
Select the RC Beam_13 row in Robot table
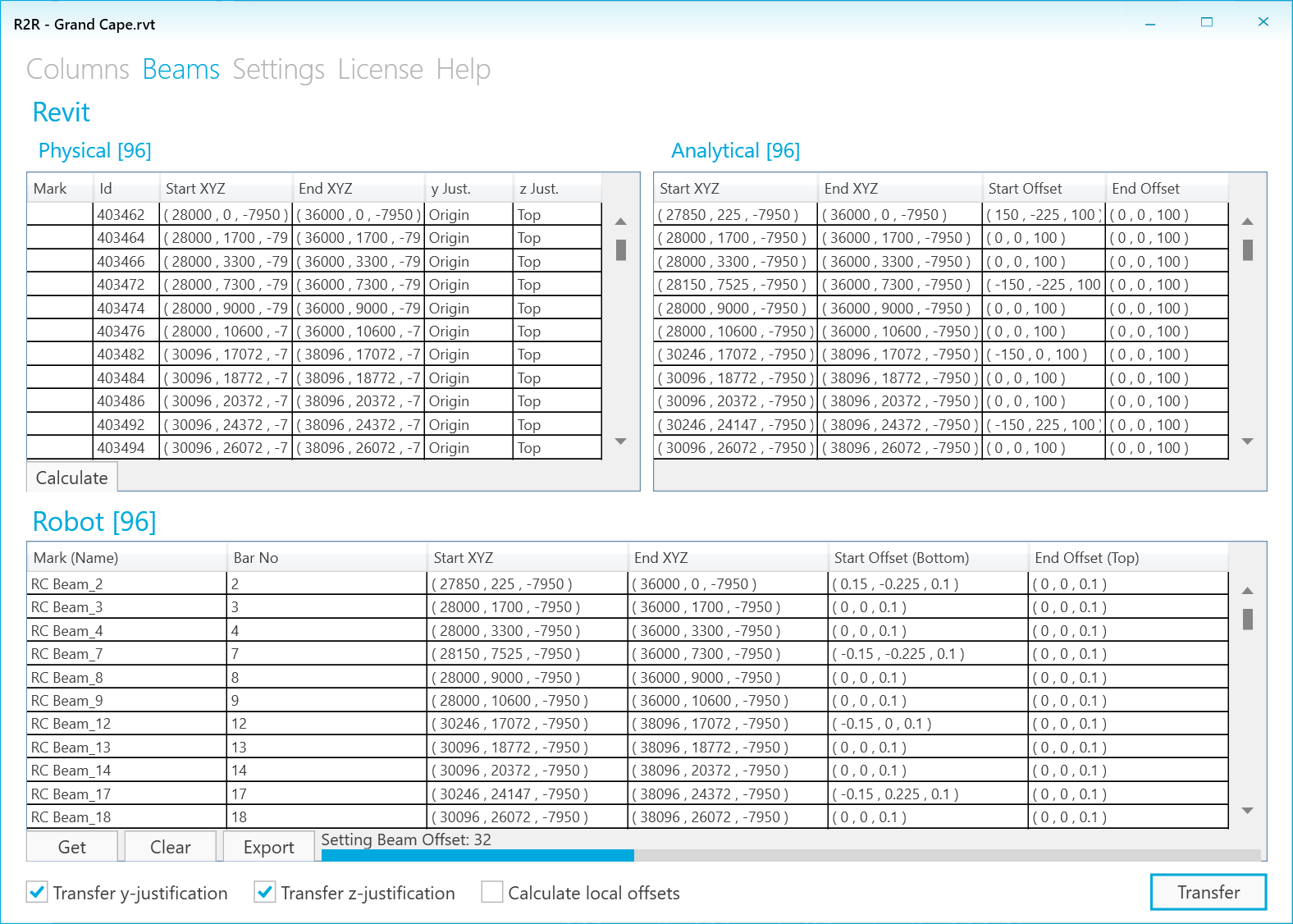(x=628, y=748)
